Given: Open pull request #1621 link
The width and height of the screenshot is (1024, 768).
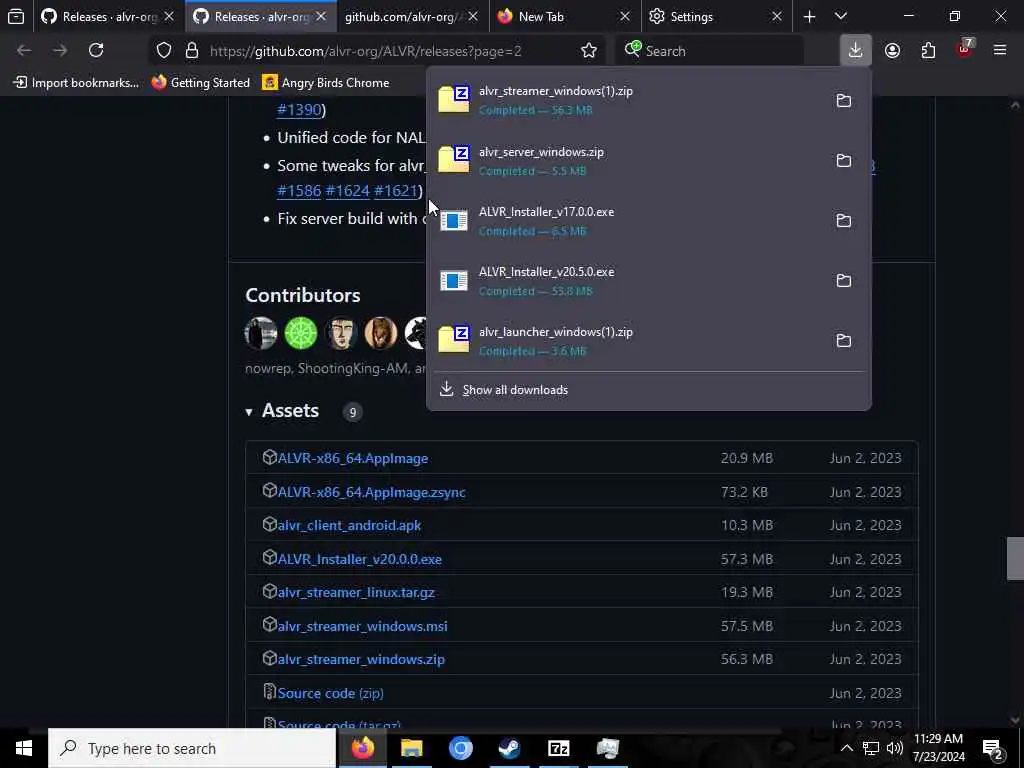Looking at the screenshot, I should 396,191.
